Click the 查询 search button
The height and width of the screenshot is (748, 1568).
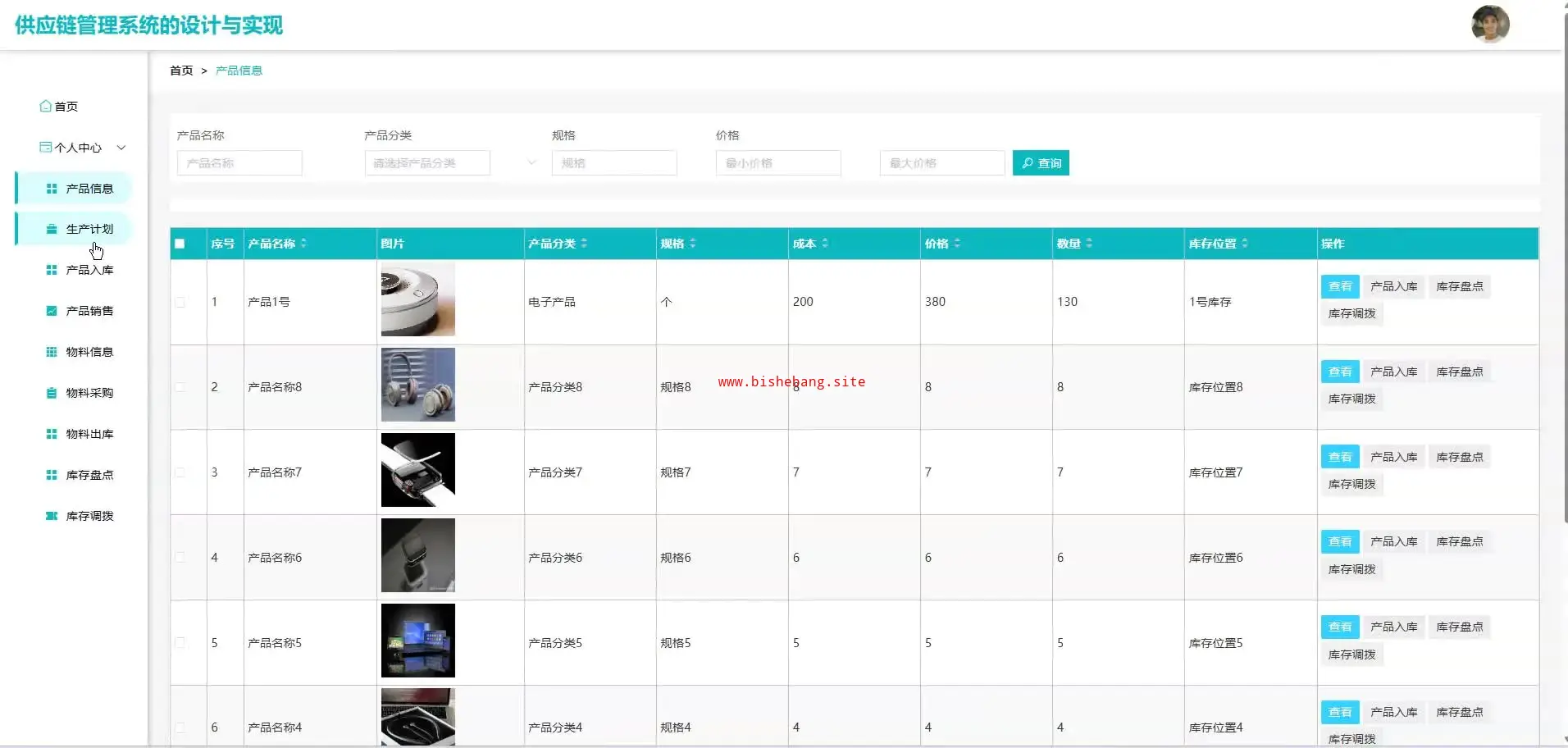1040,163
